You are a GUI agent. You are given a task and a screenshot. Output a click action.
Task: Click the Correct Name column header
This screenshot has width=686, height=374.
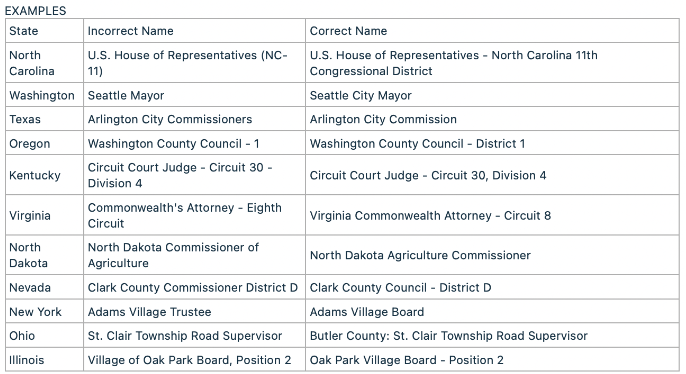click(x=492, y=31)
